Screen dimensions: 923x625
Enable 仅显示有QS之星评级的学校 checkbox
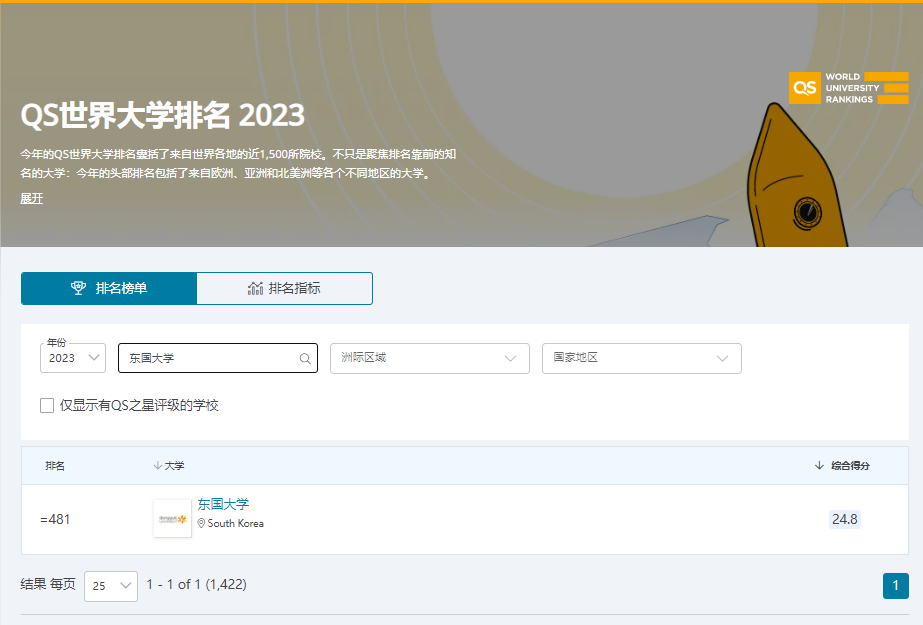(x=47, y=405)
